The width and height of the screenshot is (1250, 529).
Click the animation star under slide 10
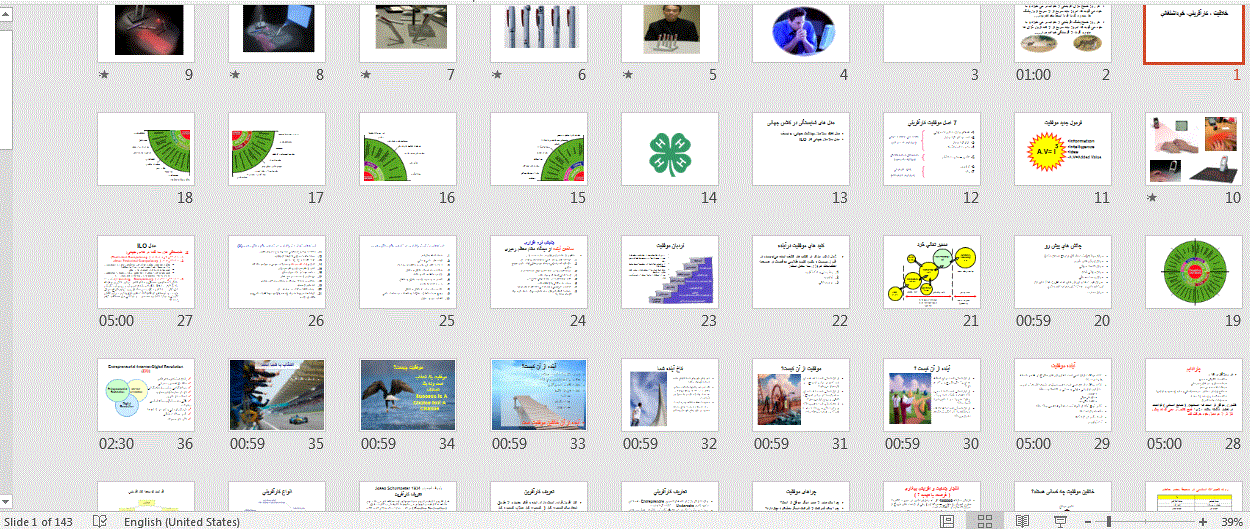tap(1152, 198)
